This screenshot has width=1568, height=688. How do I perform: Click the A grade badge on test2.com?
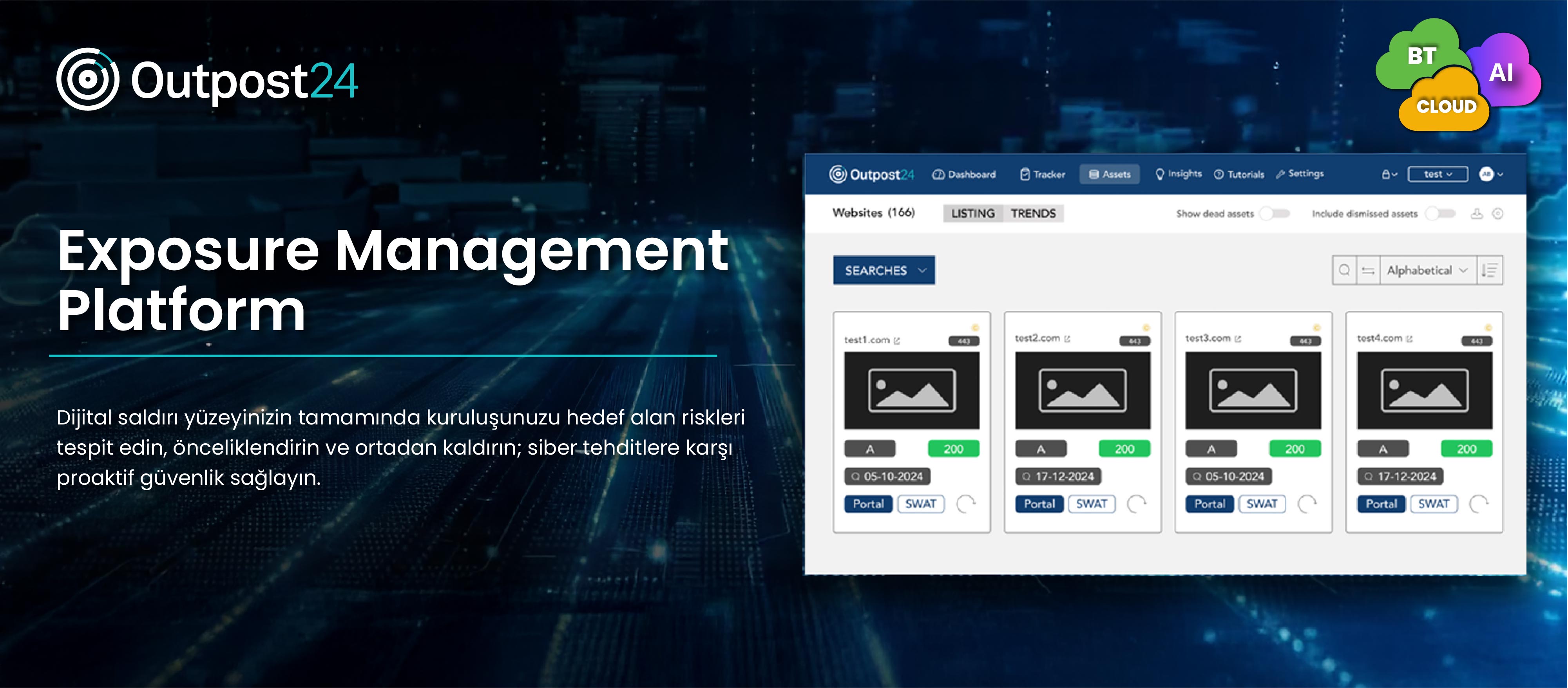coord(1041,449)
